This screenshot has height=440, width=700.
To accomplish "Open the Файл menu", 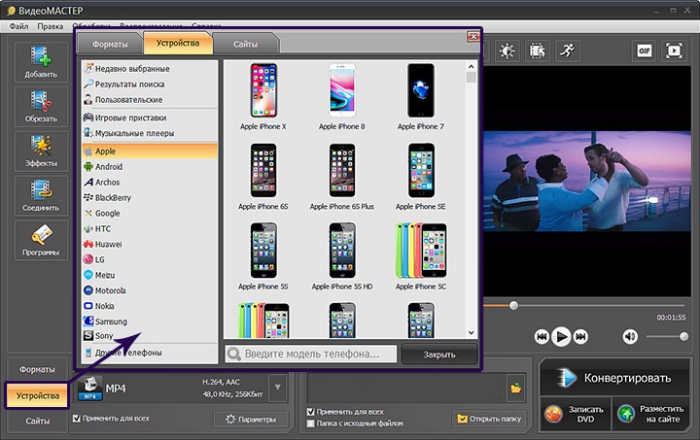I will tap(19, 26).
